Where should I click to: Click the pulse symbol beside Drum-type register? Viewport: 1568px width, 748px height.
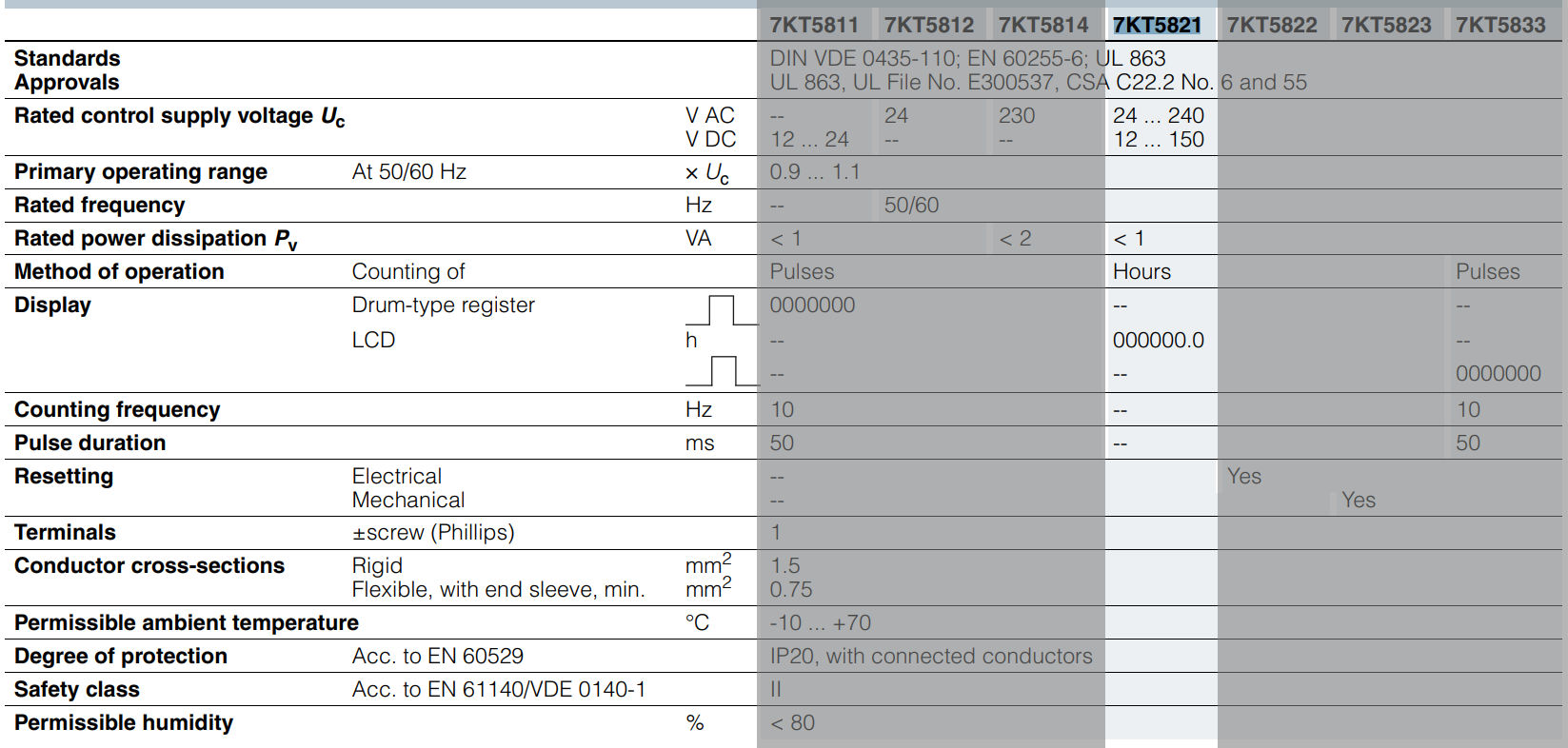coord(722,310)
